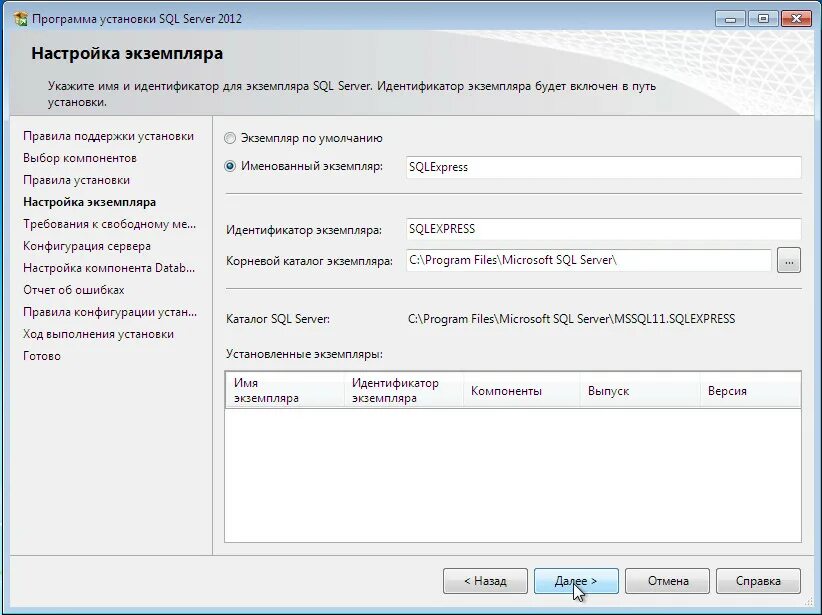
Task: Click the Корневой каталог экземпляра label
Action: click(x=309, y=261)
